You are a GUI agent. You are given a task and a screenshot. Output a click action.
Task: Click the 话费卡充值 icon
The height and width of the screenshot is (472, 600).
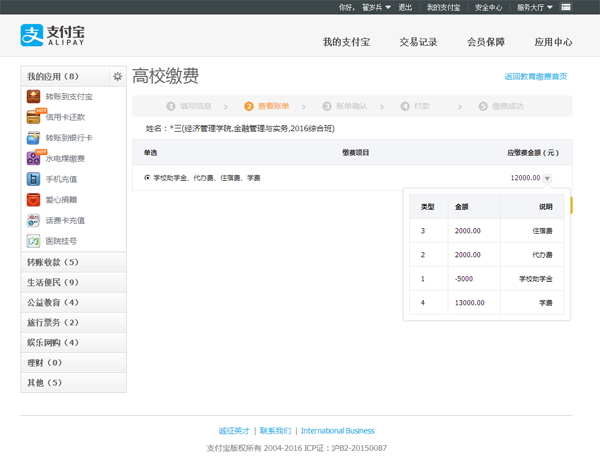33,220
